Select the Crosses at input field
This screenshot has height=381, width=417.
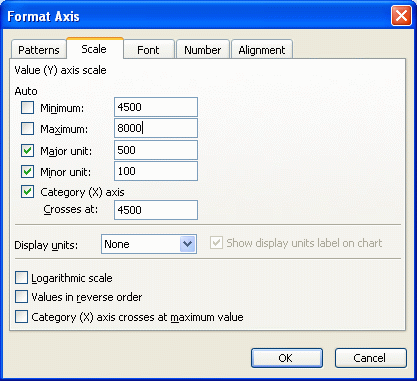tap(156, 210)
